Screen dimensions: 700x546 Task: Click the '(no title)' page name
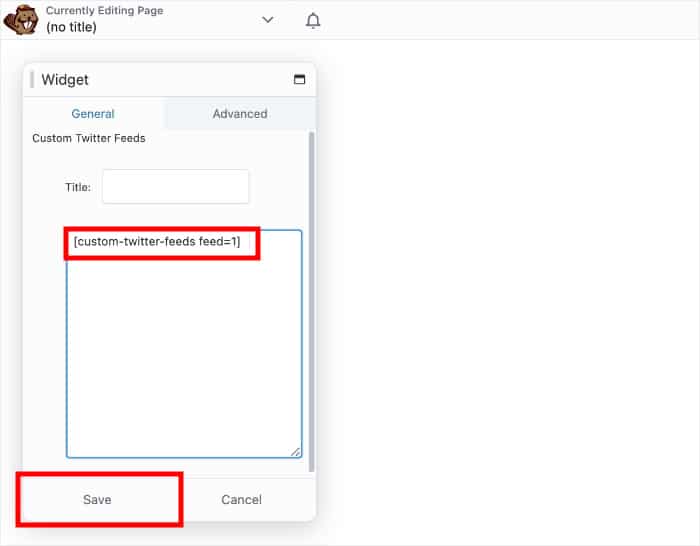[71, 27]
